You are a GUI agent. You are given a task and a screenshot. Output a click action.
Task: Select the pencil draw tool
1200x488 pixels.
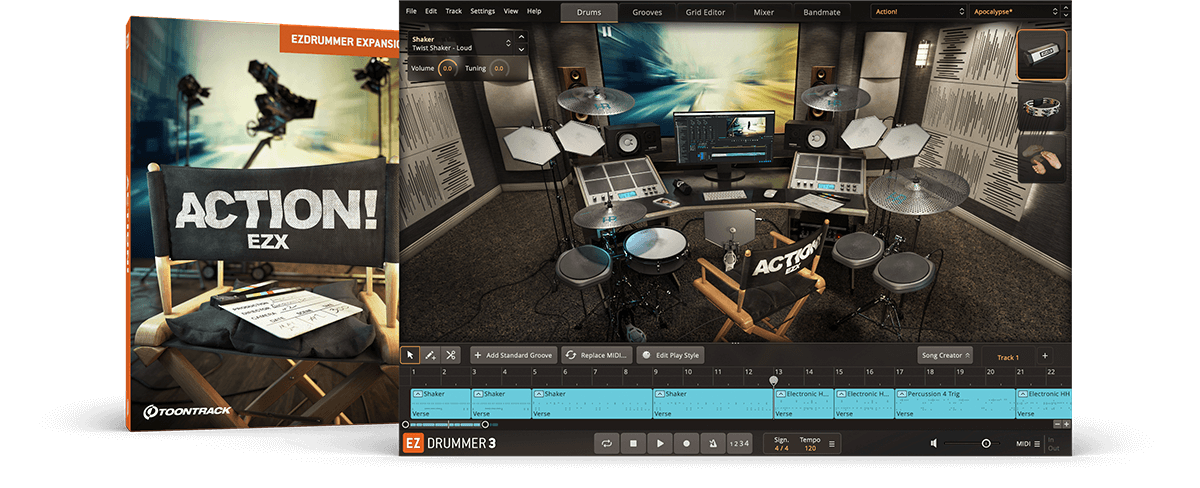[x=431, y=355]
